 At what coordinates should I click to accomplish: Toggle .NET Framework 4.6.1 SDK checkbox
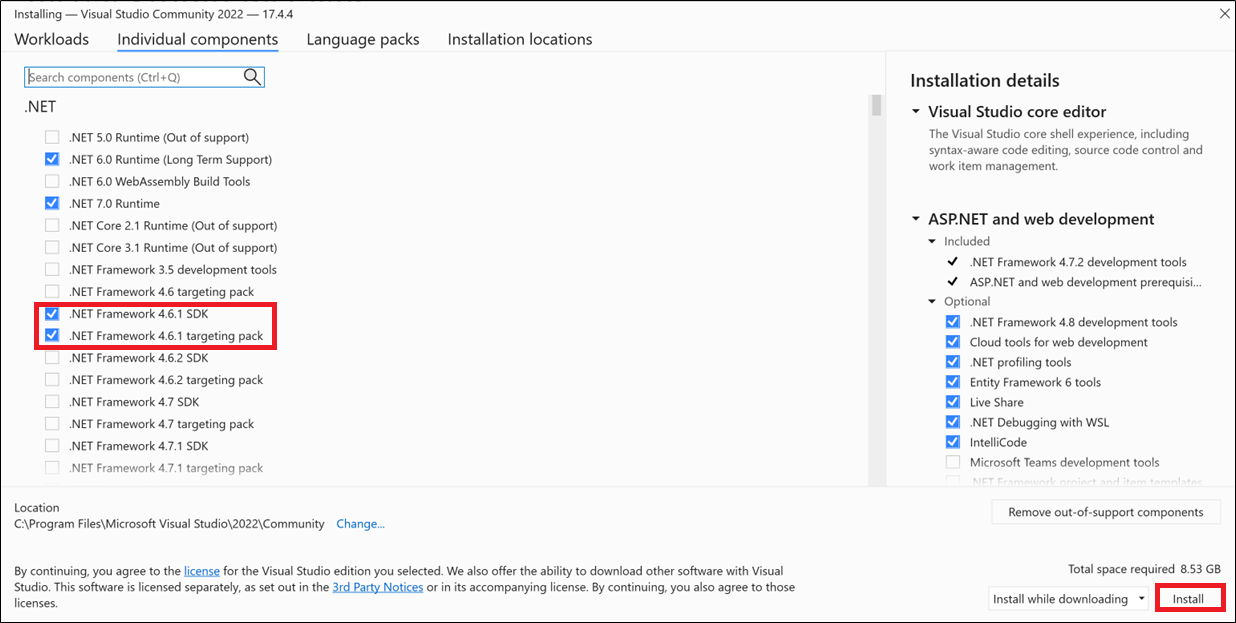[52, 314]
